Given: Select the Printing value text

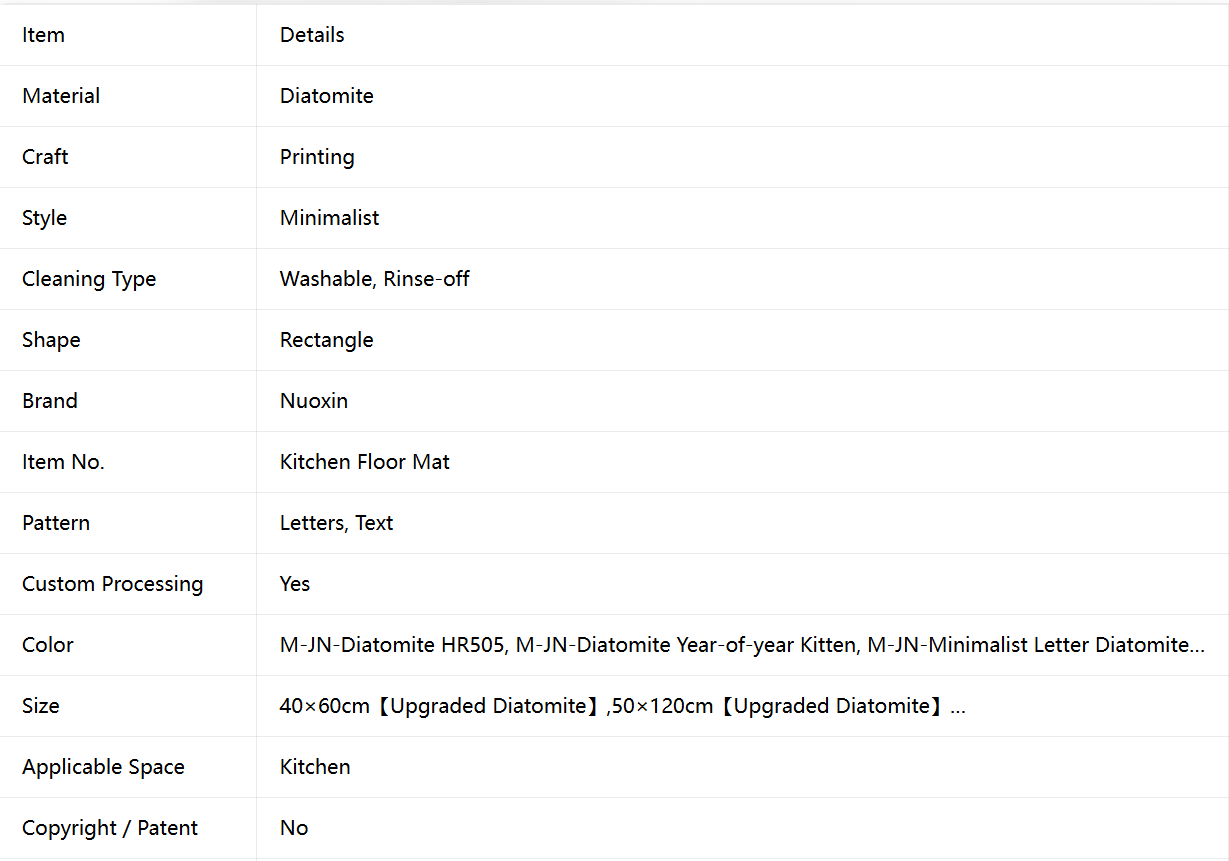Looking at the screenshot, I should coord(317,157).
